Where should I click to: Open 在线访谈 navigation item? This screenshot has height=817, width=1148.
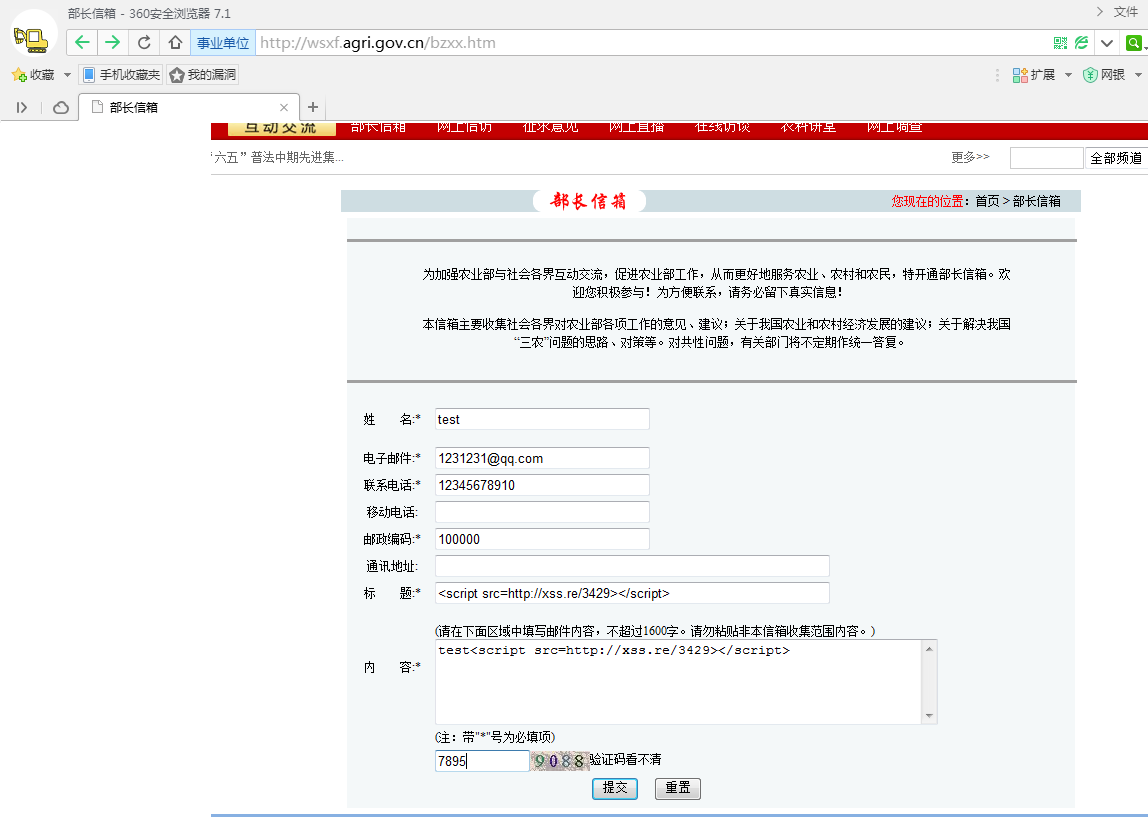pos(723,127)
